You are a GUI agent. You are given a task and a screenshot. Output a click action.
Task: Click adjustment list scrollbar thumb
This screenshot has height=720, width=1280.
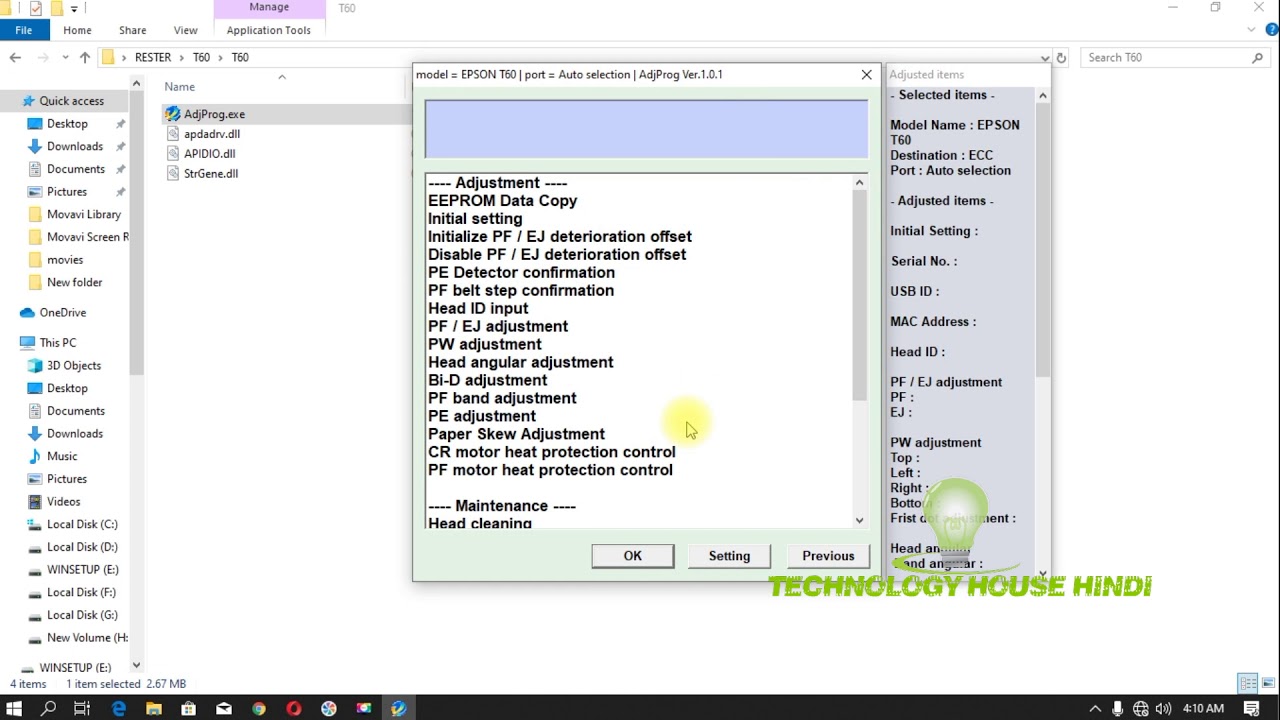click(x=859, y=295)
